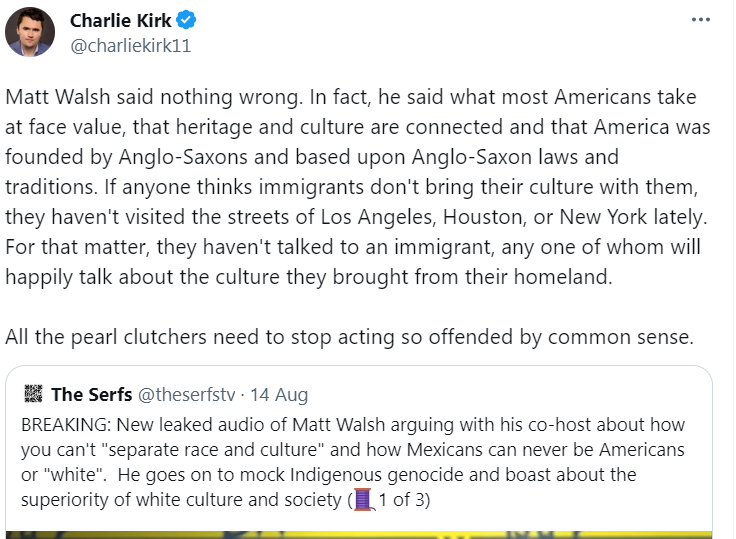Screen dimensions: 736x539
Task: Click Charlie Kirk's profile avatar photo
Action: click(30, 32)
